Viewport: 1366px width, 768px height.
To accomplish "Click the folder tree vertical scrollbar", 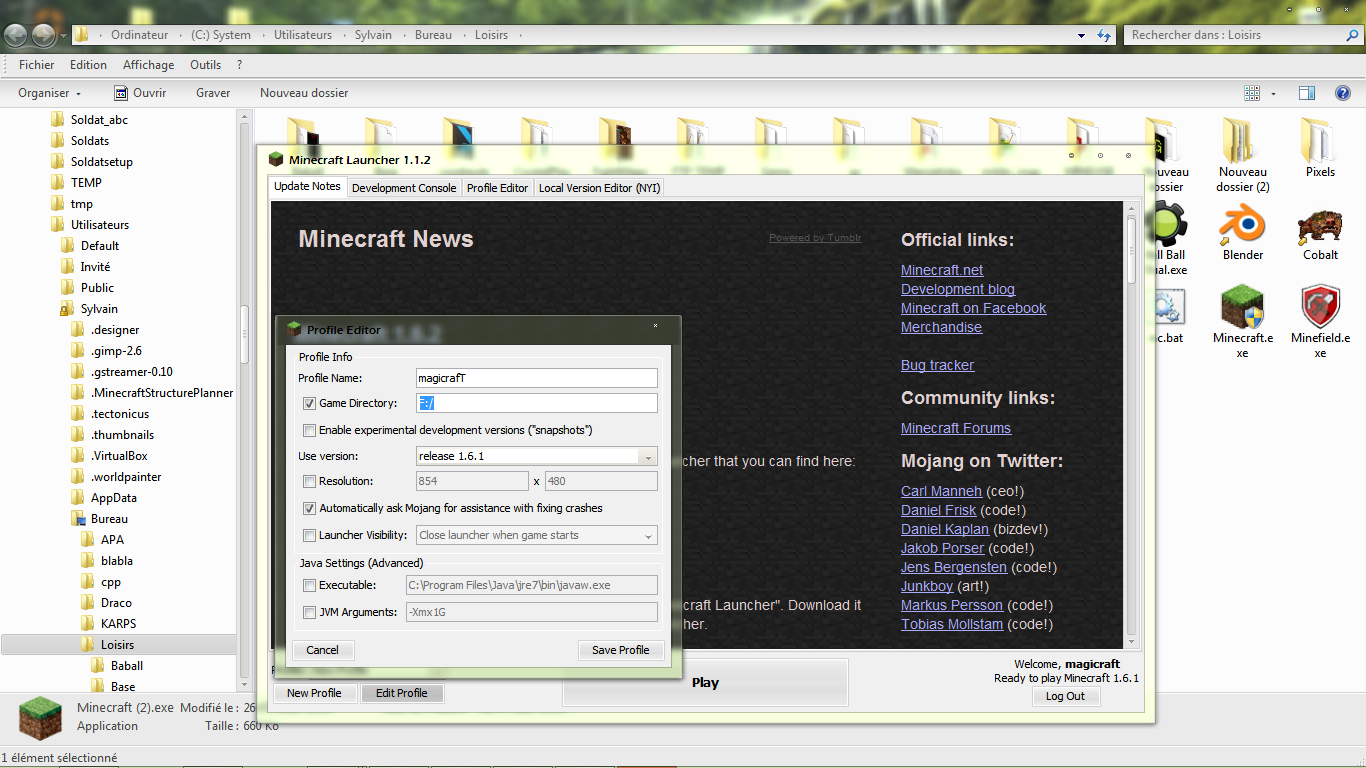I will pyautogui.click(x=244, y=400).
